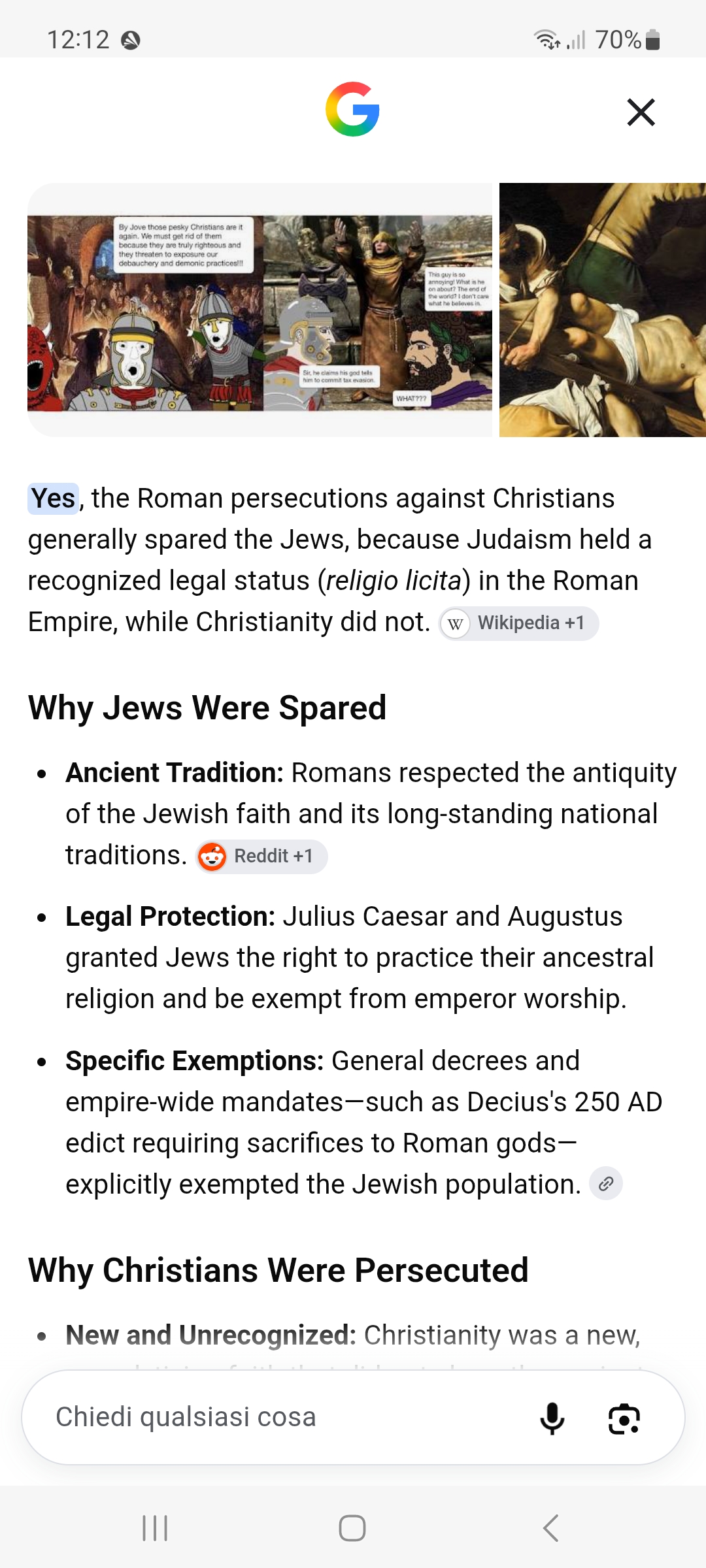Tap the link icon after Jewish population
The width and height of the screenshot is (706, 1568).
[606, 1184]
